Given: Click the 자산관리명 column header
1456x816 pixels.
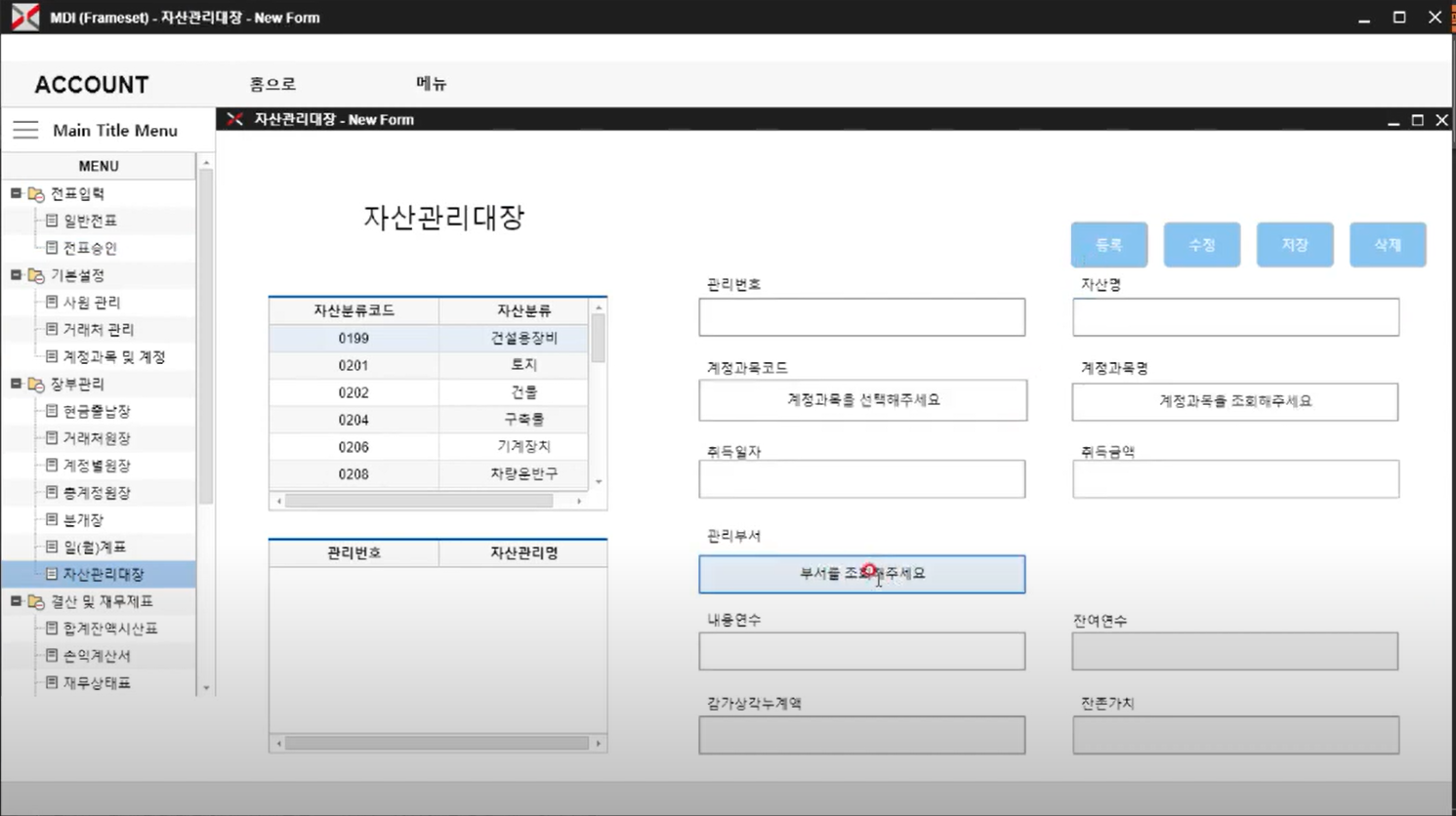Looking at the screenshot, I should point(523,553).
